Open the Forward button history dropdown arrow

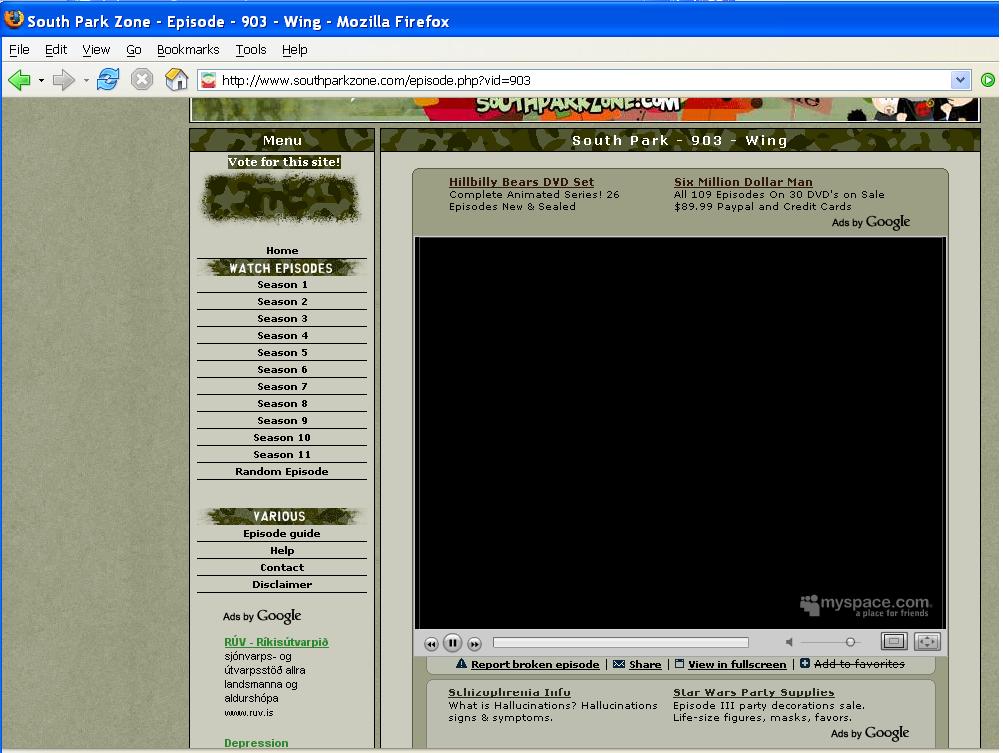(86, 81)
